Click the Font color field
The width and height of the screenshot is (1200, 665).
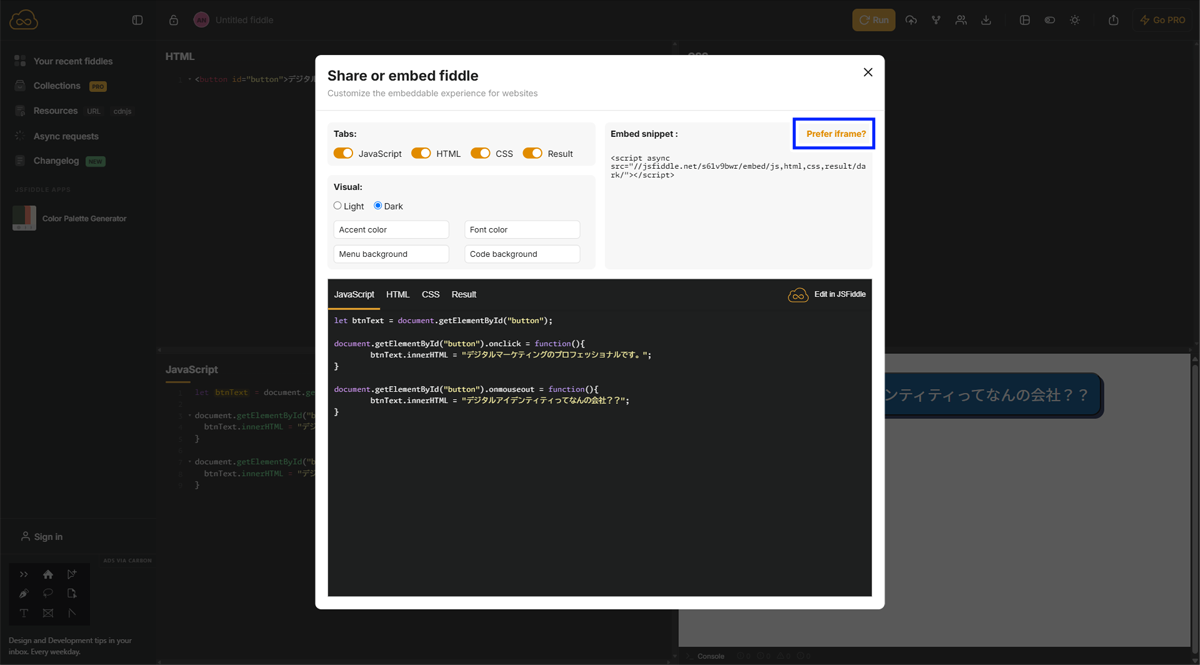tap(522, 230)
